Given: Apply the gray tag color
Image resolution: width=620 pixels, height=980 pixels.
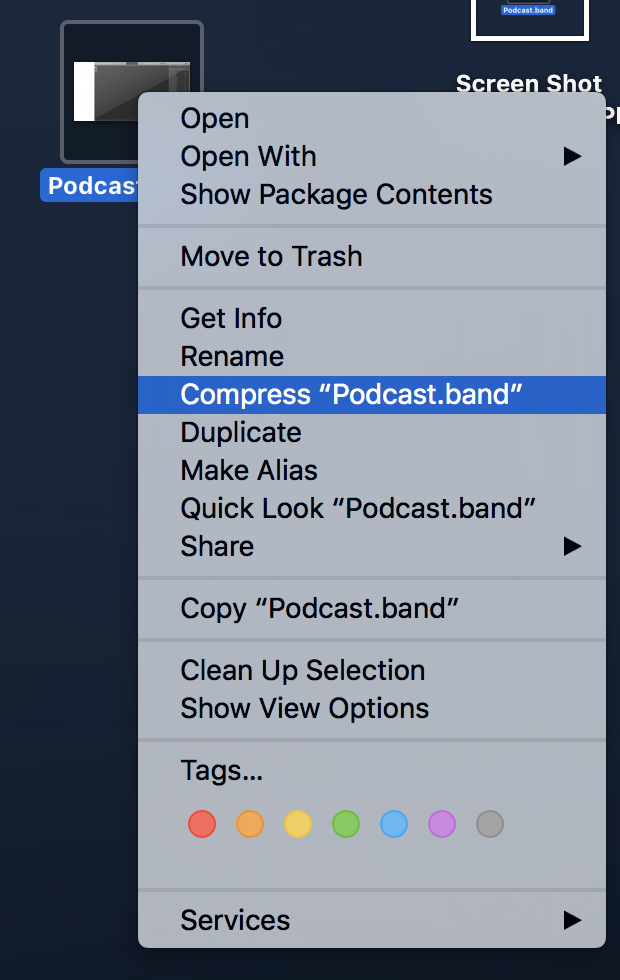Looking at the screenshot, I should click(490, 824).
